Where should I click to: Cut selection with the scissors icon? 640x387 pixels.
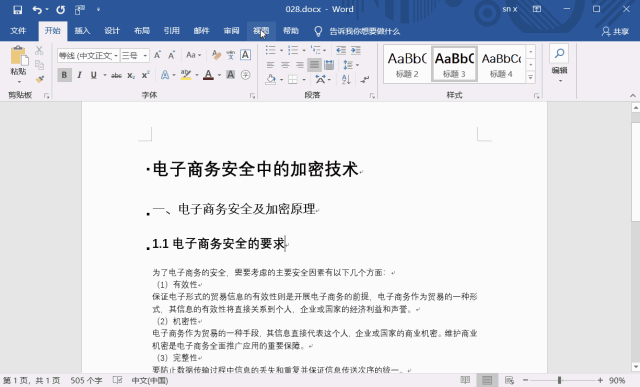(x=39, y=51)
